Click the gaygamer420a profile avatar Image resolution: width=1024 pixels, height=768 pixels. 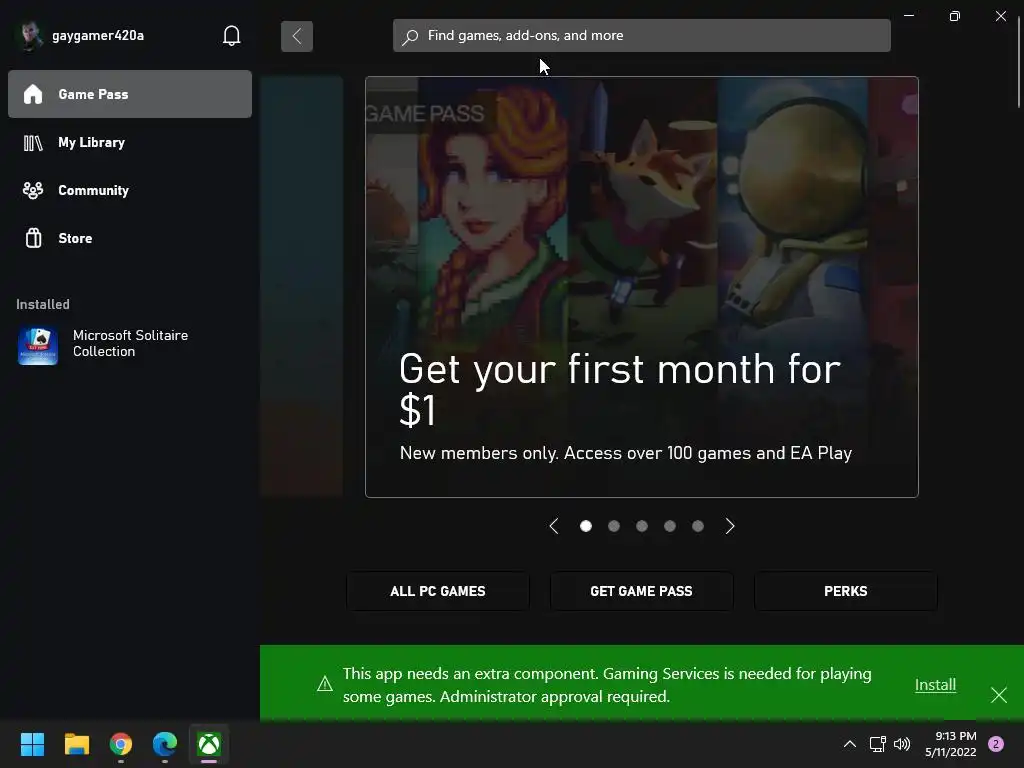pyautogui.click(x=29, y=35)
